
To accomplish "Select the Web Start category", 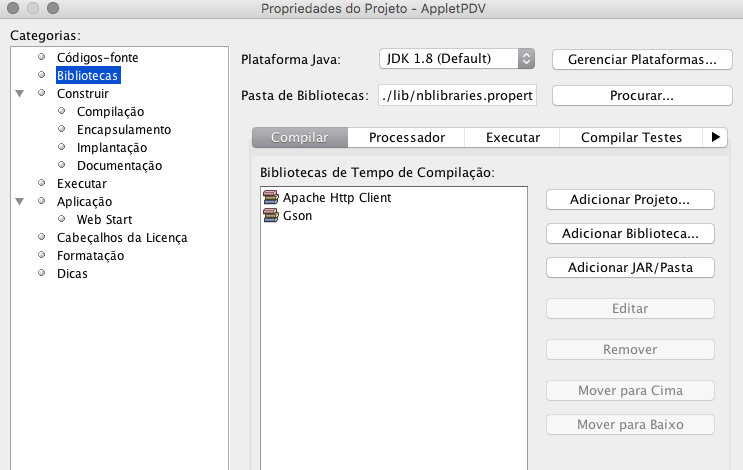I will 104,220.
